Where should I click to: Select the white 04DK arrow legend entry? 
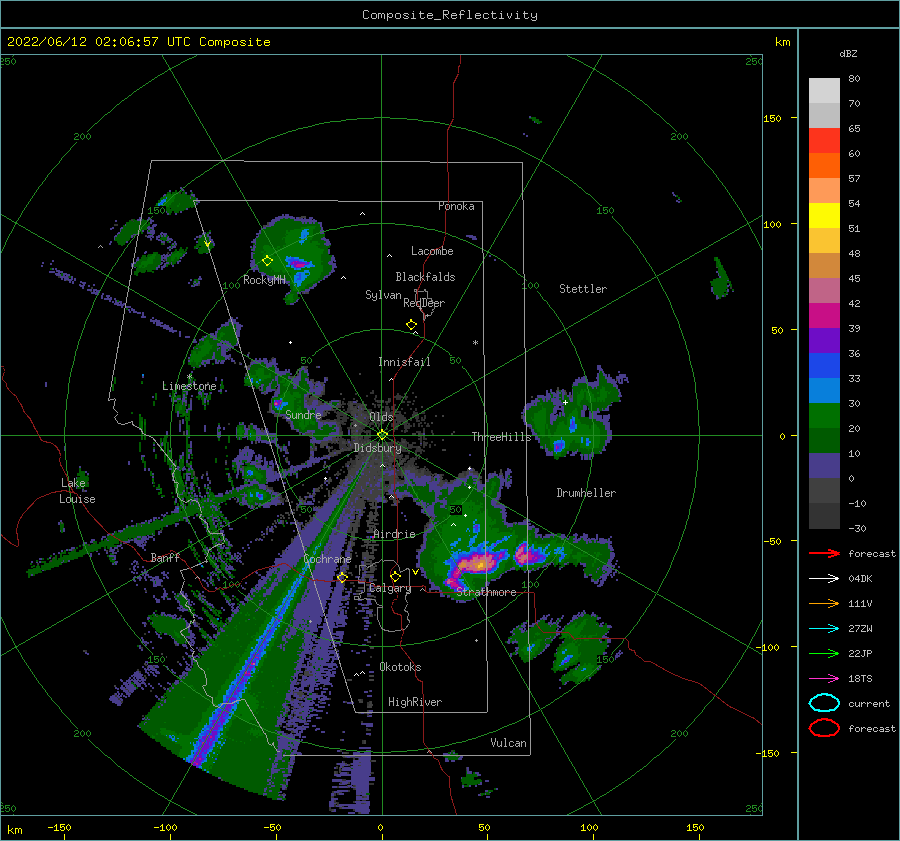tap(824, 579)
